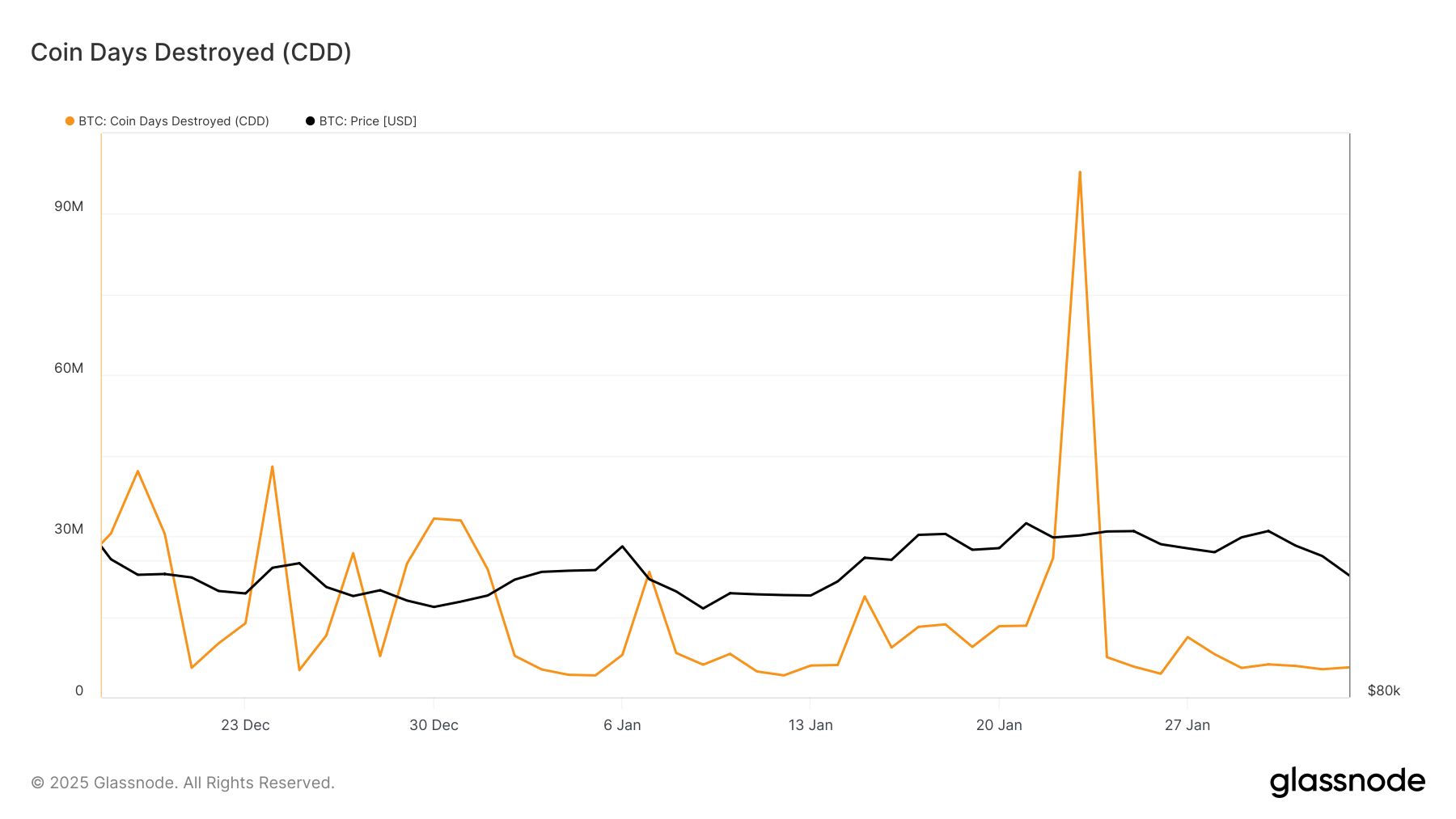Click the orange CDD legend dot
The width and height of the screenshot is (1456, 819).
70,121
